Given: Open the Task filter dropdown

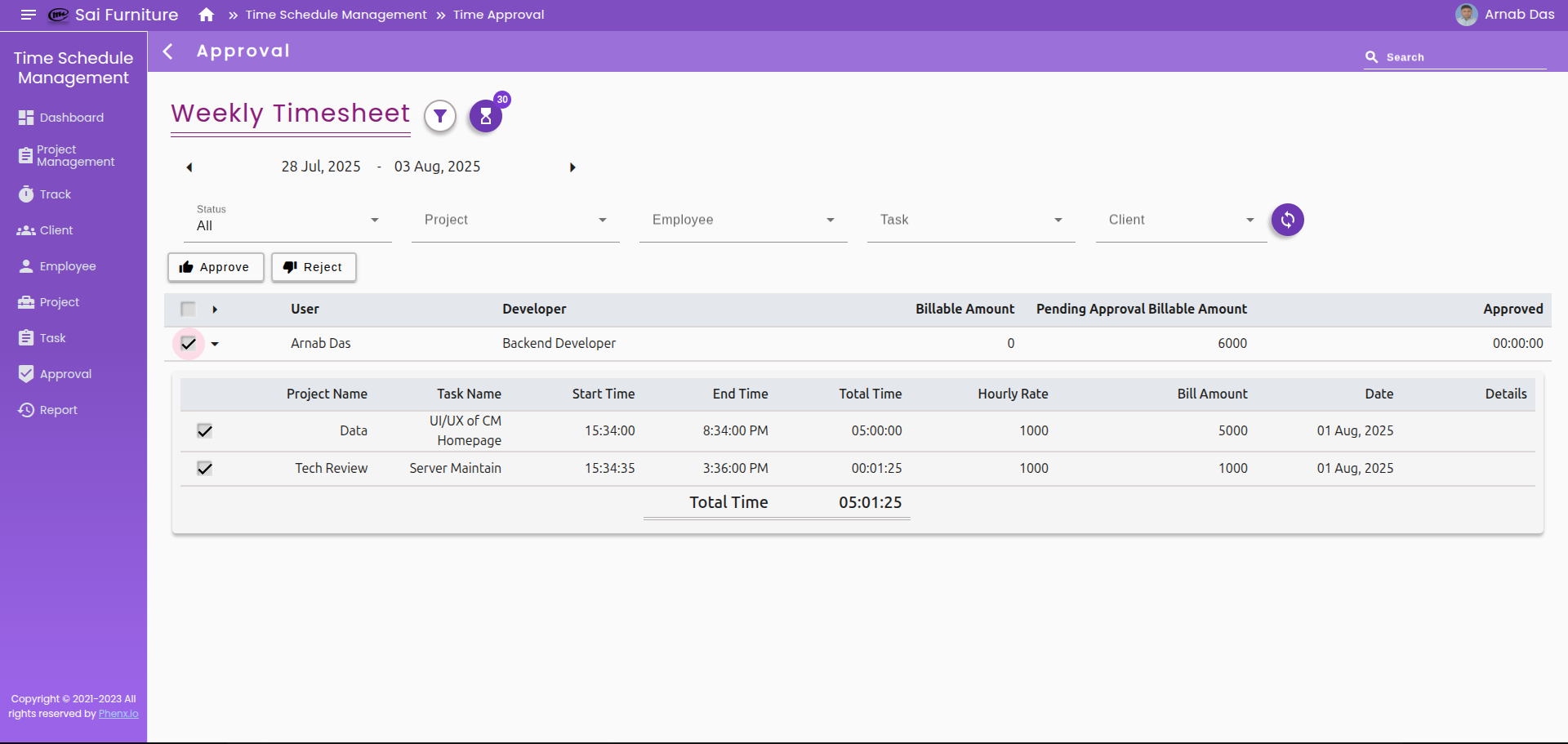Looking at the screenshot, I should pyautogui.click(x=971, y=221).
